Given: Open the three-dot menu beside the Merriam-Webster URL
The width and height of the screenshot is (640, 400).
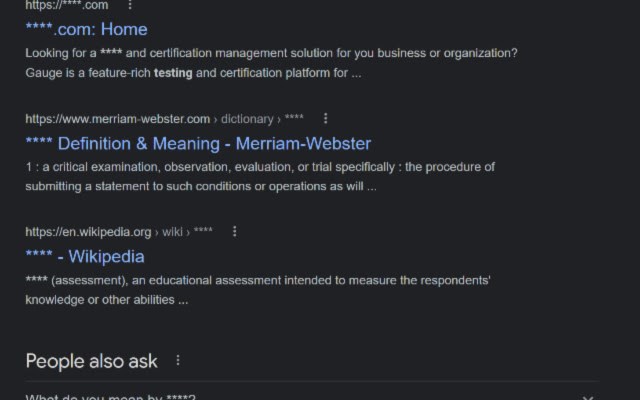Looking at the screenshot, I should [x=325, y=118].
